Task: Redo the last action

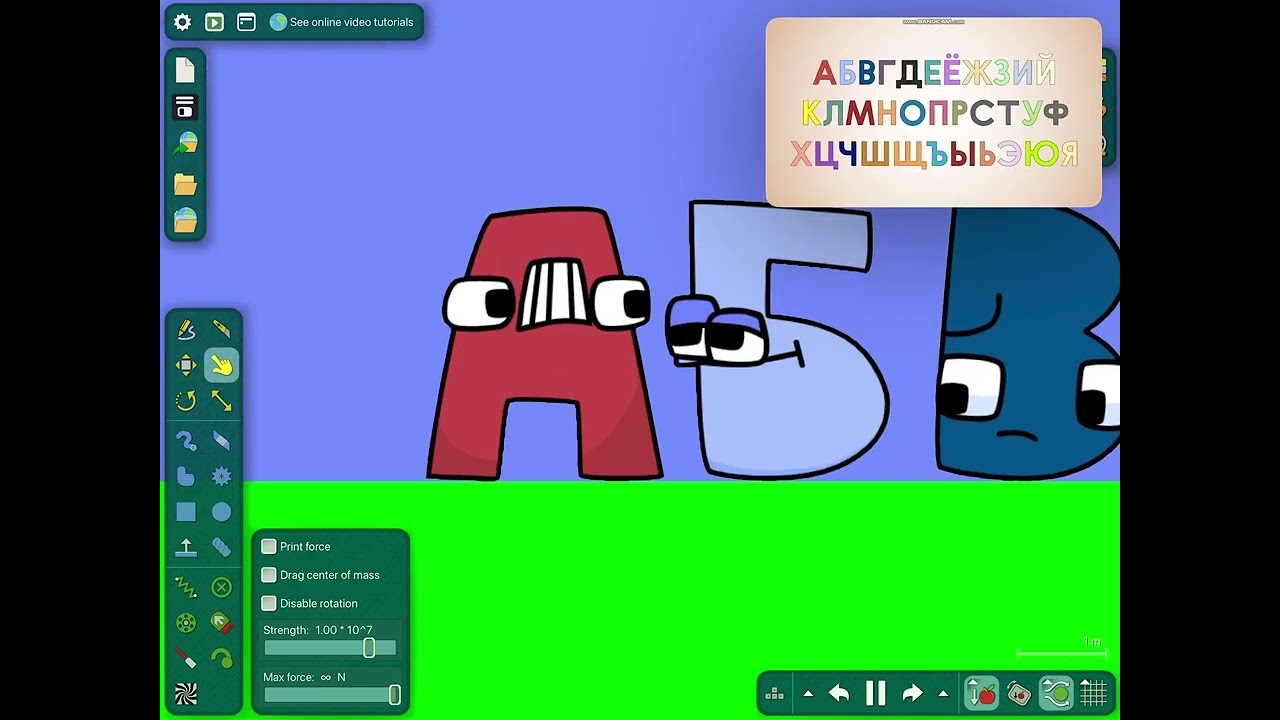Action: [x=912, y=693]
